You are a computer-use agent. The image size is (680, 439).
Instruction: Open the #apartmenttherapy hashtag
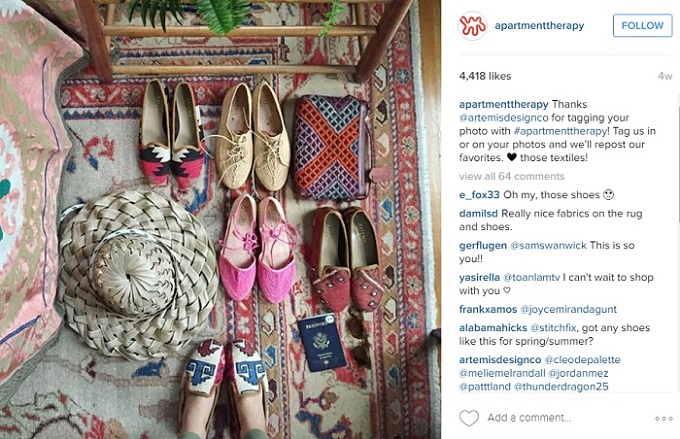tap(560, 131)
